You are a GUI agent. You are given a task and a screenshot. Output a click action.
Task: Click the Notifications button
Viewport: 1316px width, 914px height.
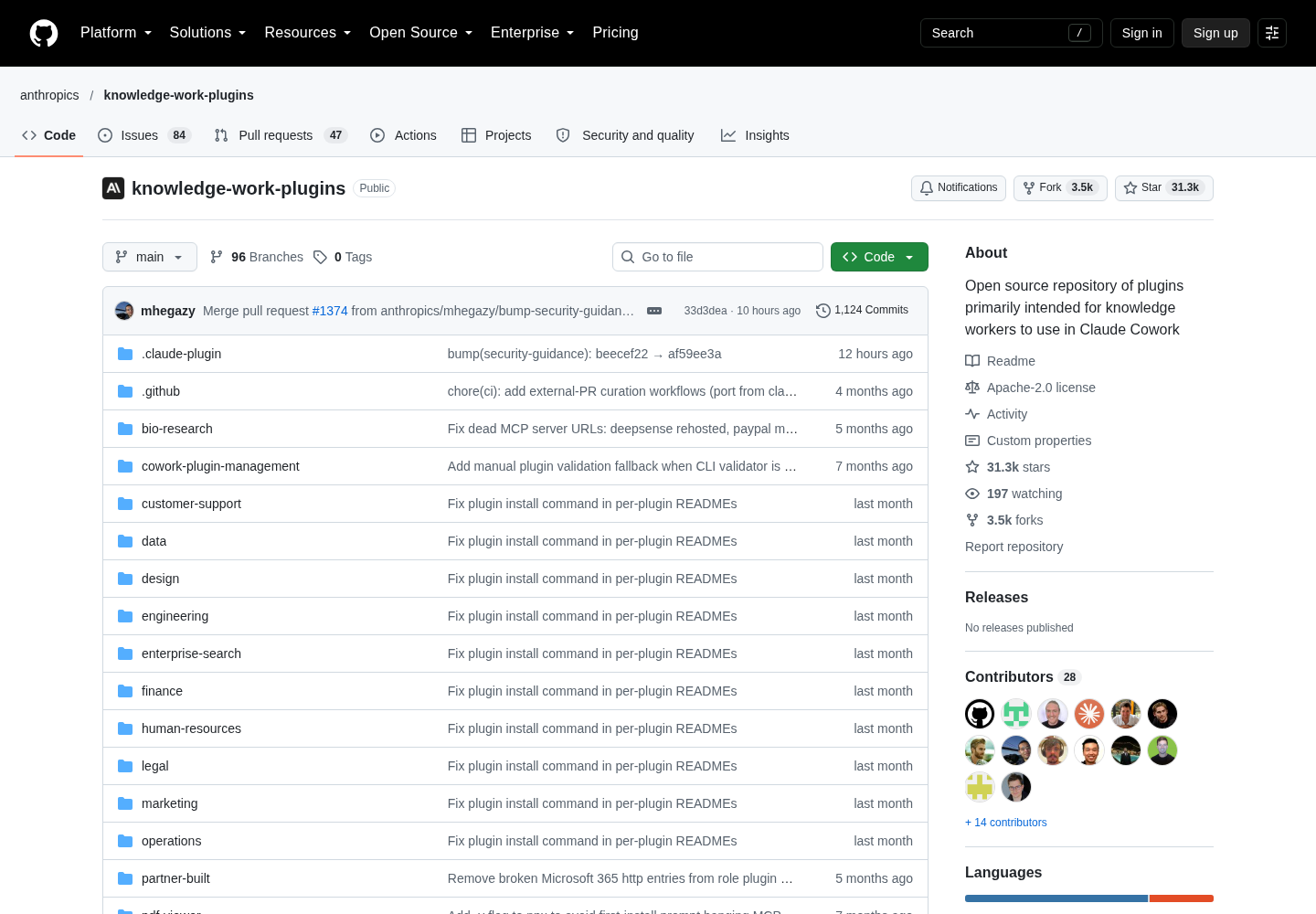[959, 188]
